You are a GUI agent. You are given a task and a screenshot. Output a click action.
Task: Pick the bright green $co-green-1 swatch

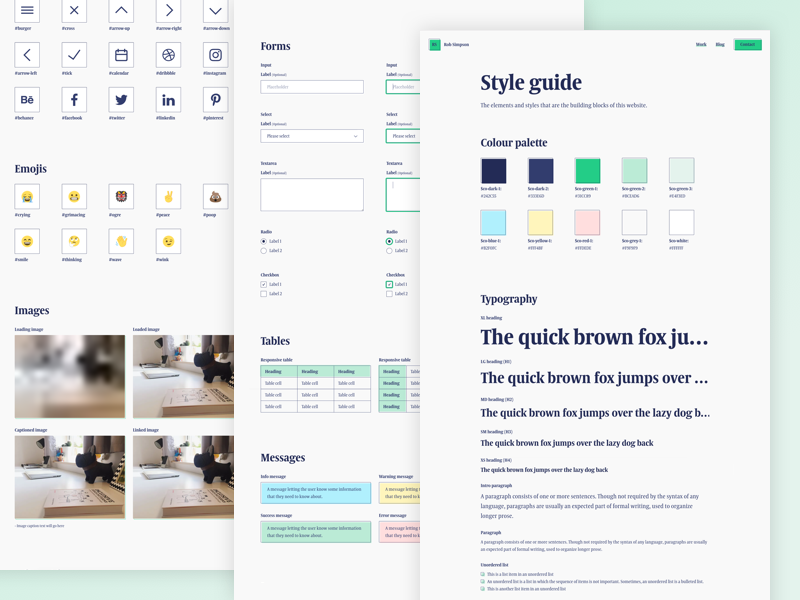point(587,170)
